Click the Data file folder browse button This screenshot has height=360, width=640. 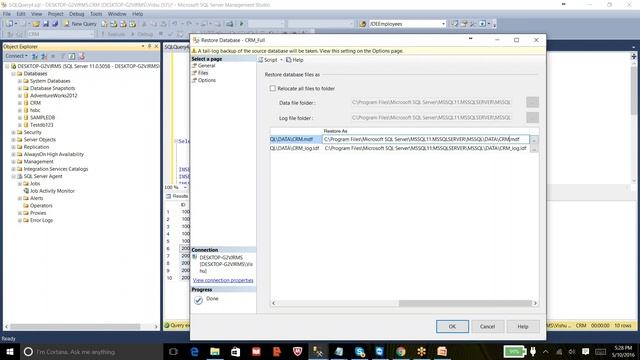pos(532,102)
